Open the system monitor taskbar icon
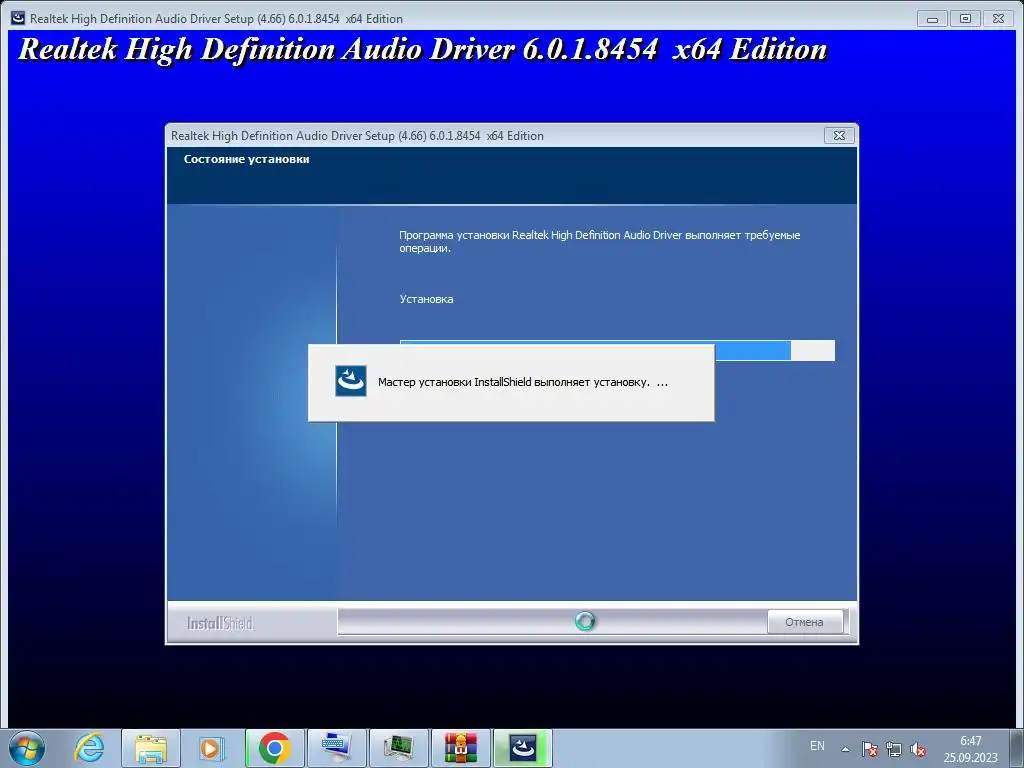The height and width of the screenshot is (768, 1024). pyautogui.click(x=399, y=748)
